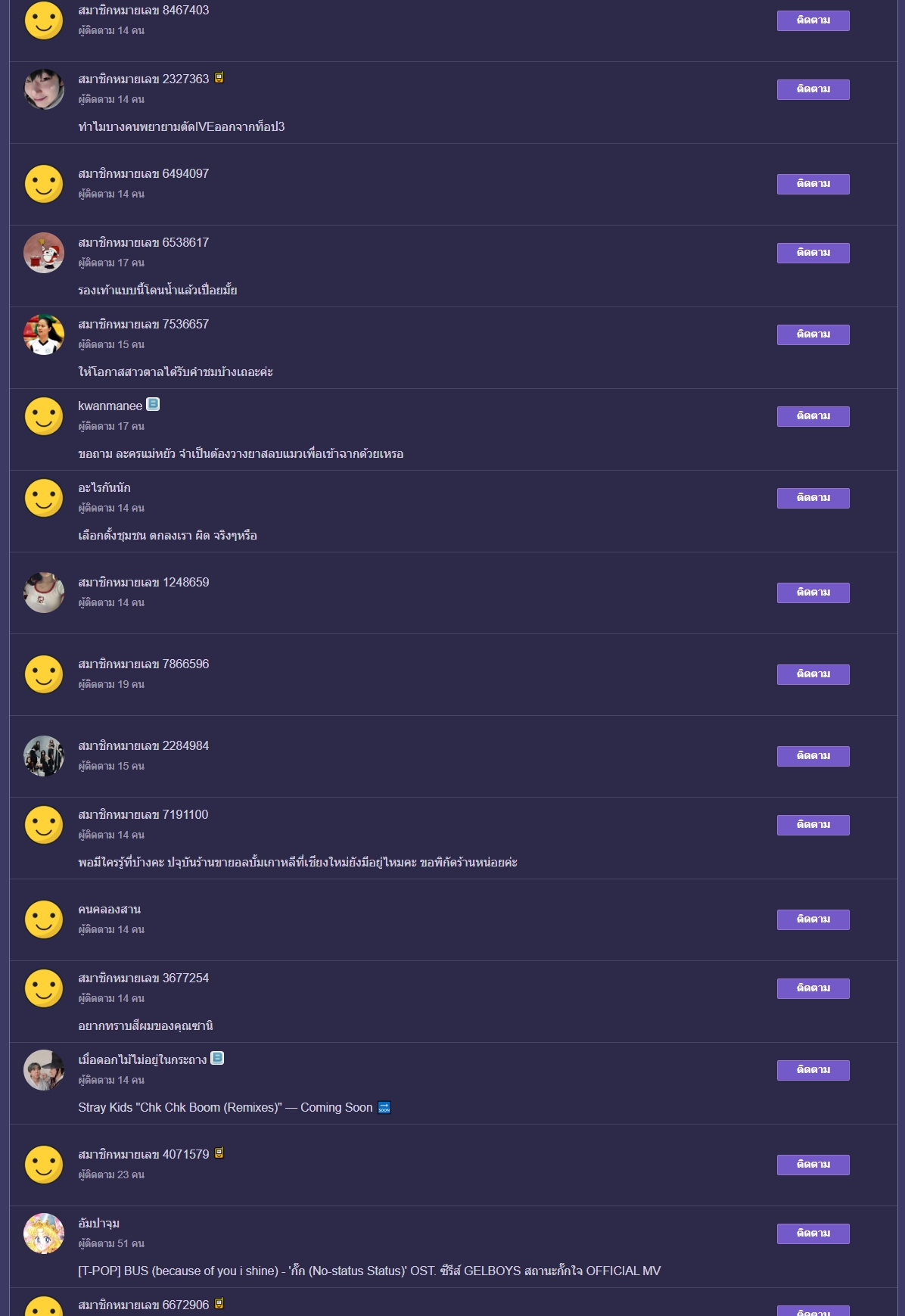
Task: Click smiley avatar of member 6494097
Action: [44, 184]
